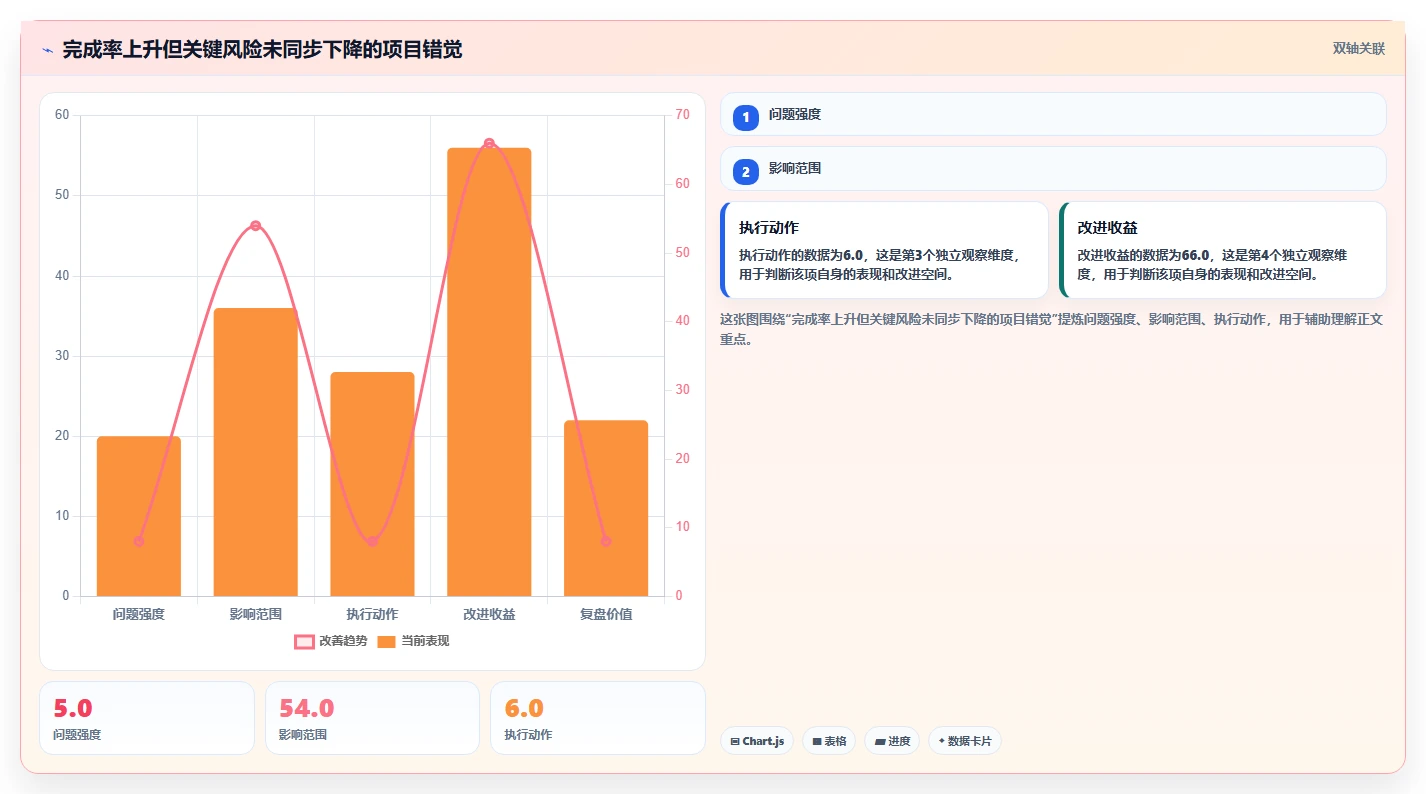Click the 5.0 问题强度 stat card
This screenshot has height=794, width=1426.
147,718
